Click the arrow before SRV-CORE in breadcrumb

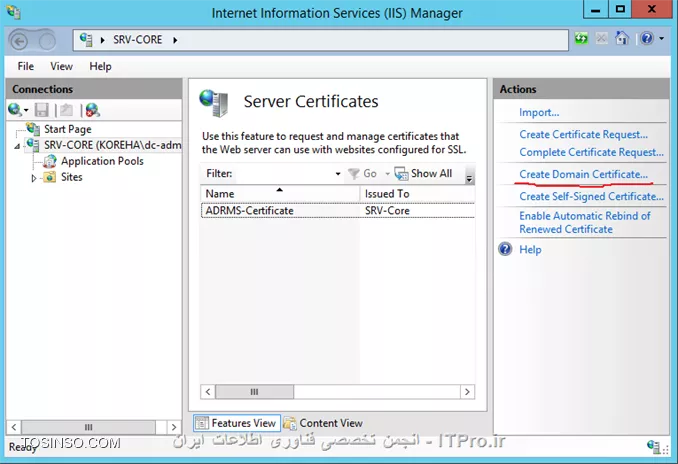pos(102,40)
